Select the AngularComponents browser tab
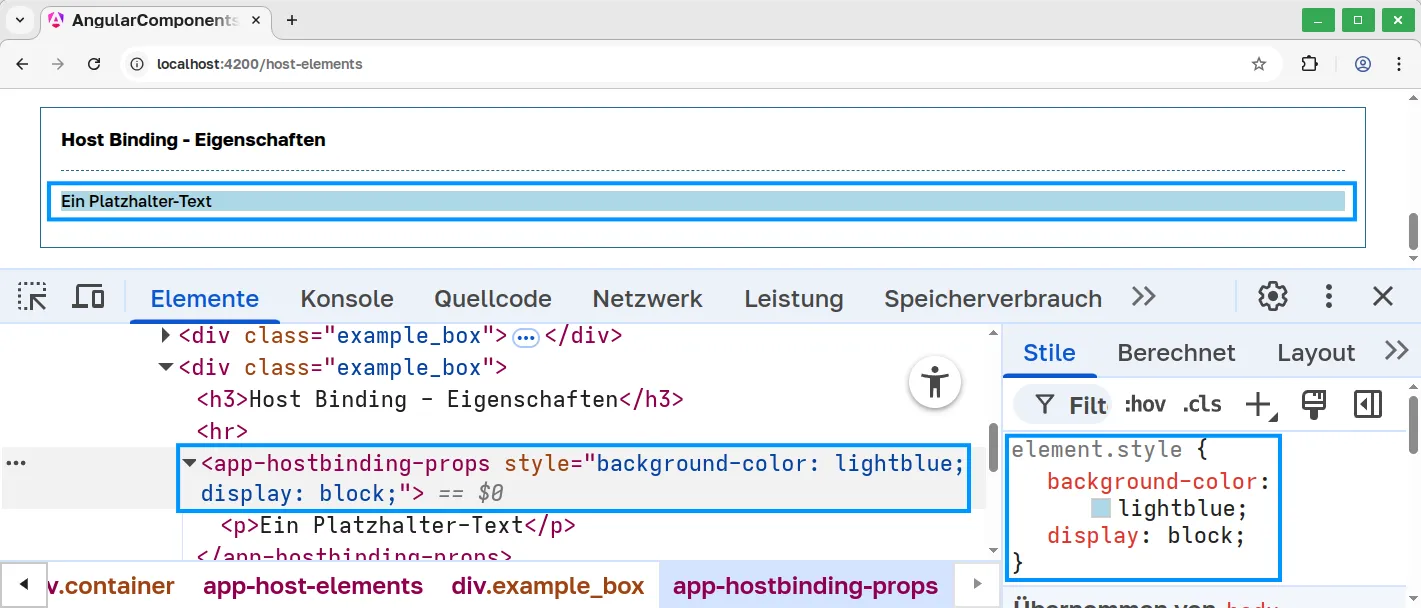Viewport: 1421px width, 608px height. [x=156, y=20]
